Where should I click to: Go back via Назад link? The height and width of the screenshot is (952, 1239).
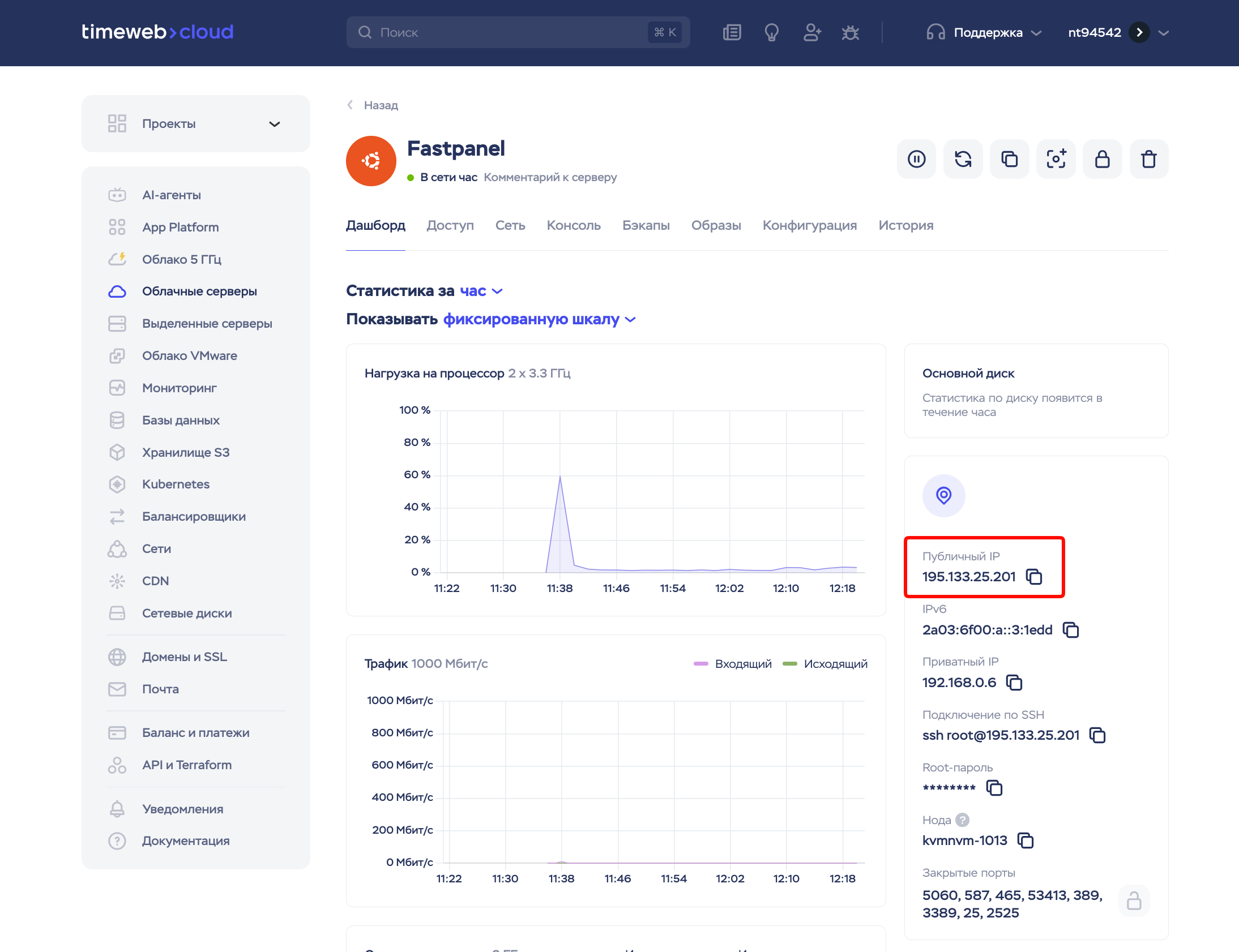[373, 105]
